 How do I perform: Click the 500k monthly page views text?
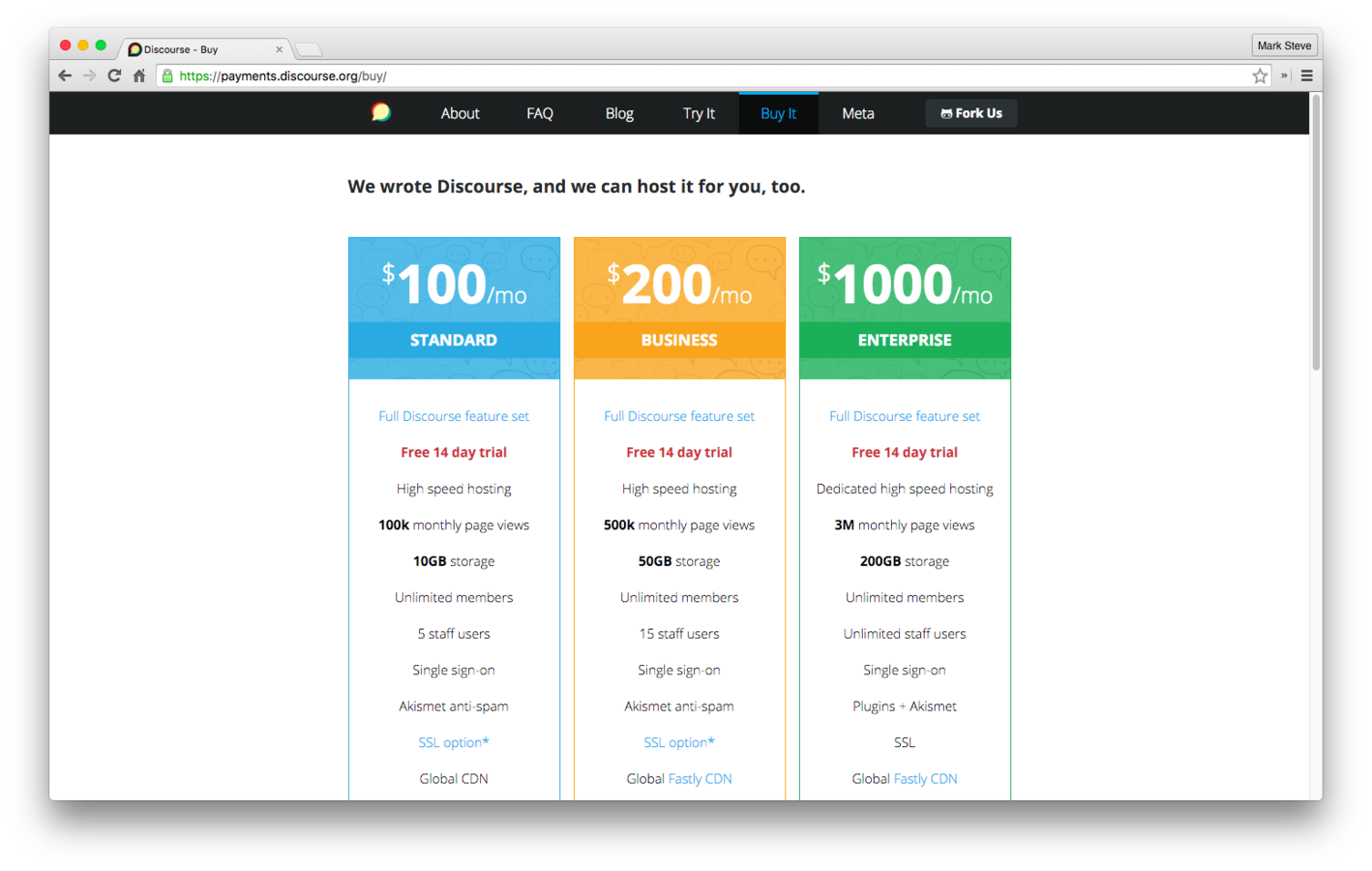click(679, 525)
